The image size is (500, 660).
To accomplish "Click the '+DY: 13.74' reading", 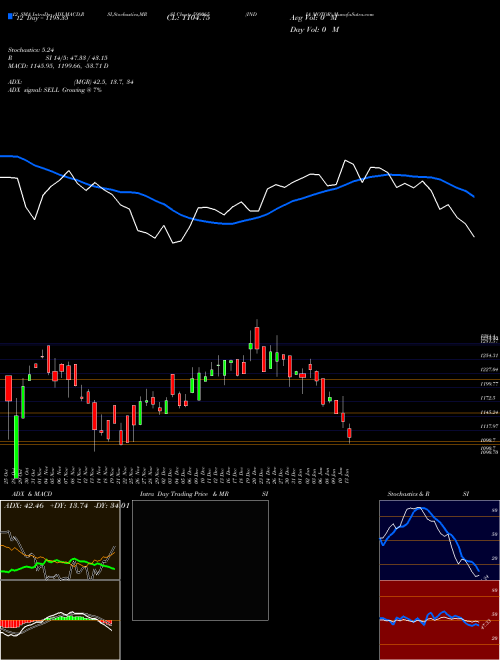I will pos(69,506).
